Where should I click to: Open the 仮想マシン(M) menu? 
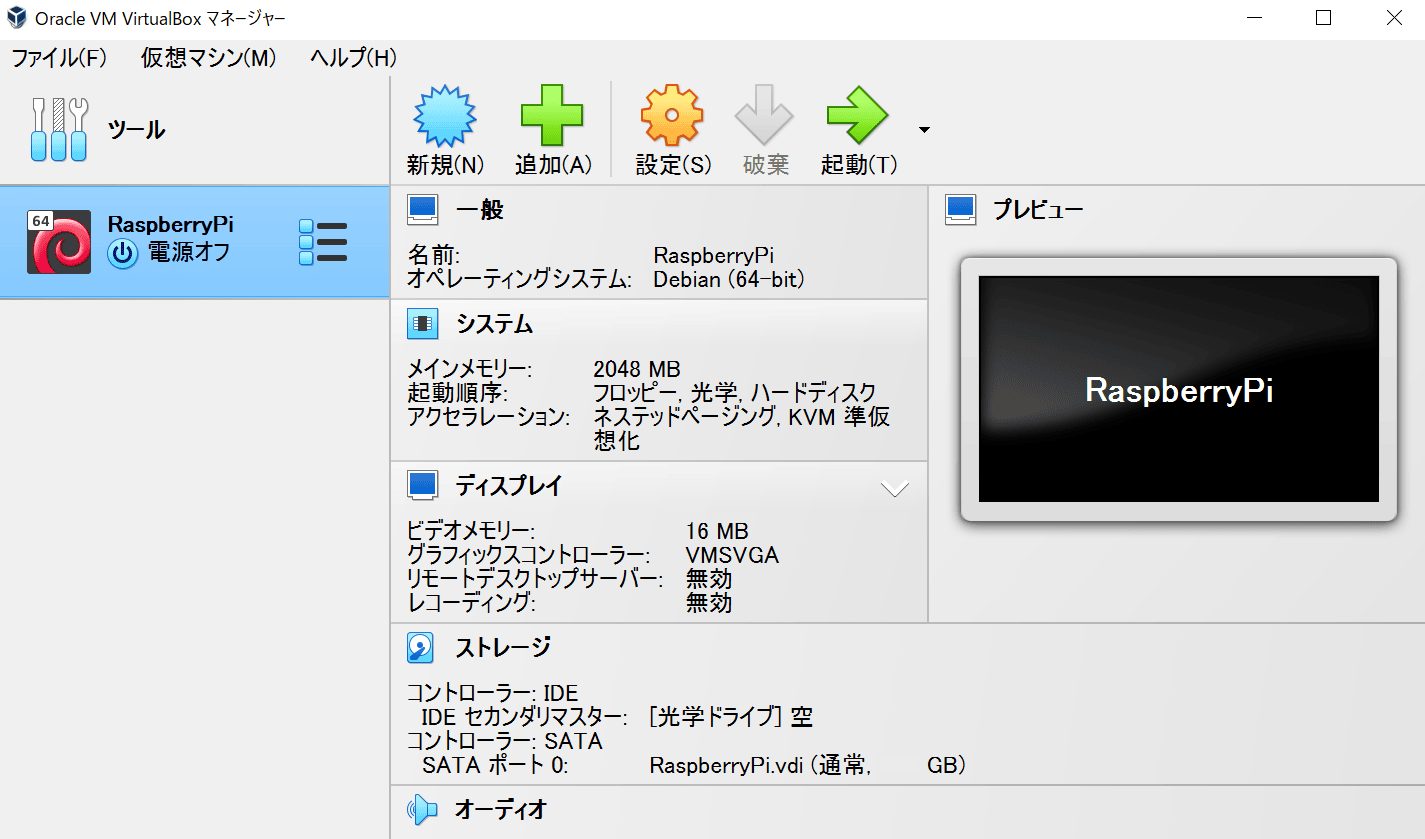[208, 58]
